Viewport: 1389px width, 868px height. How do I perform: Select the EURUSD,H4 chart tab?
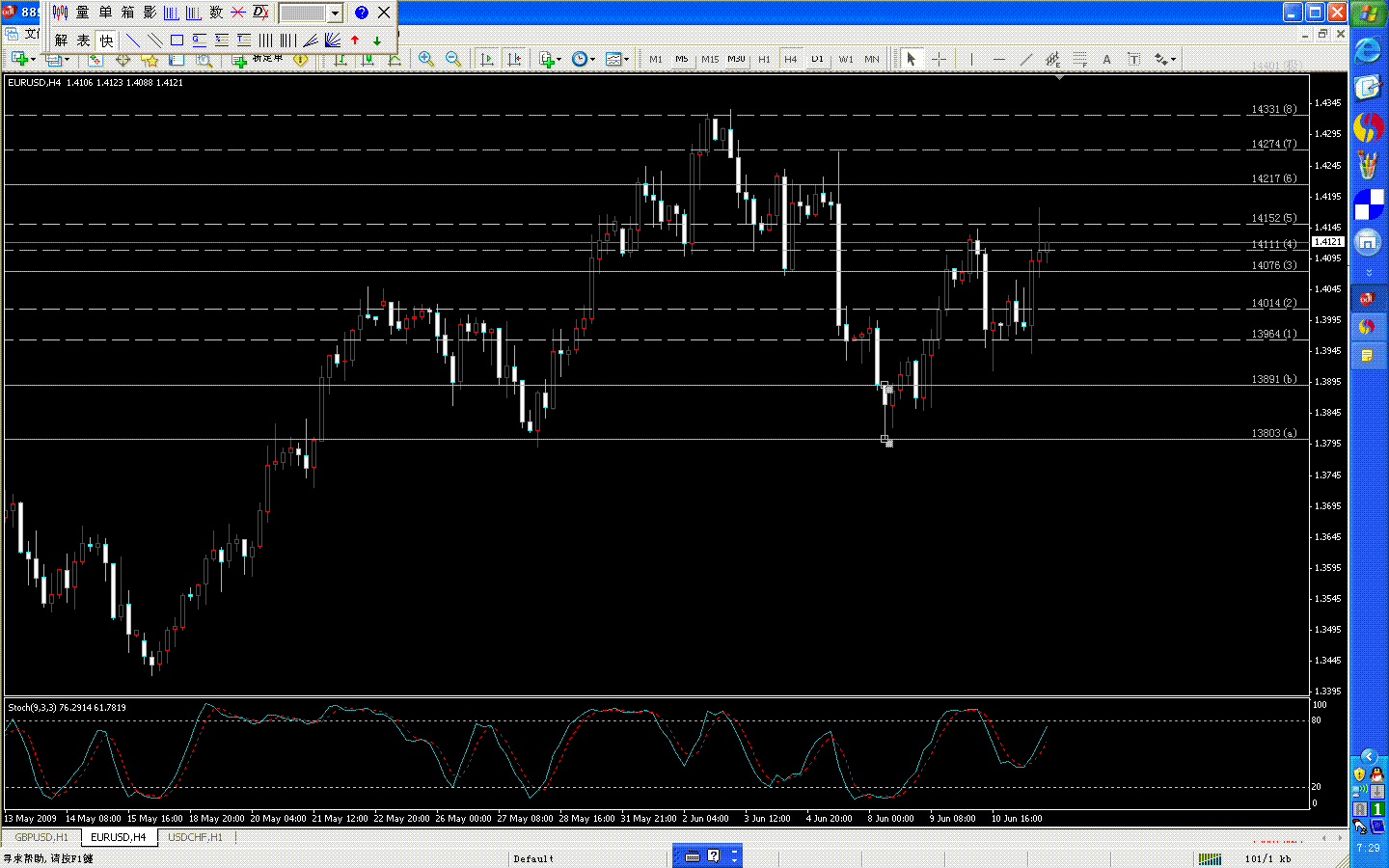tap(119, 837)
